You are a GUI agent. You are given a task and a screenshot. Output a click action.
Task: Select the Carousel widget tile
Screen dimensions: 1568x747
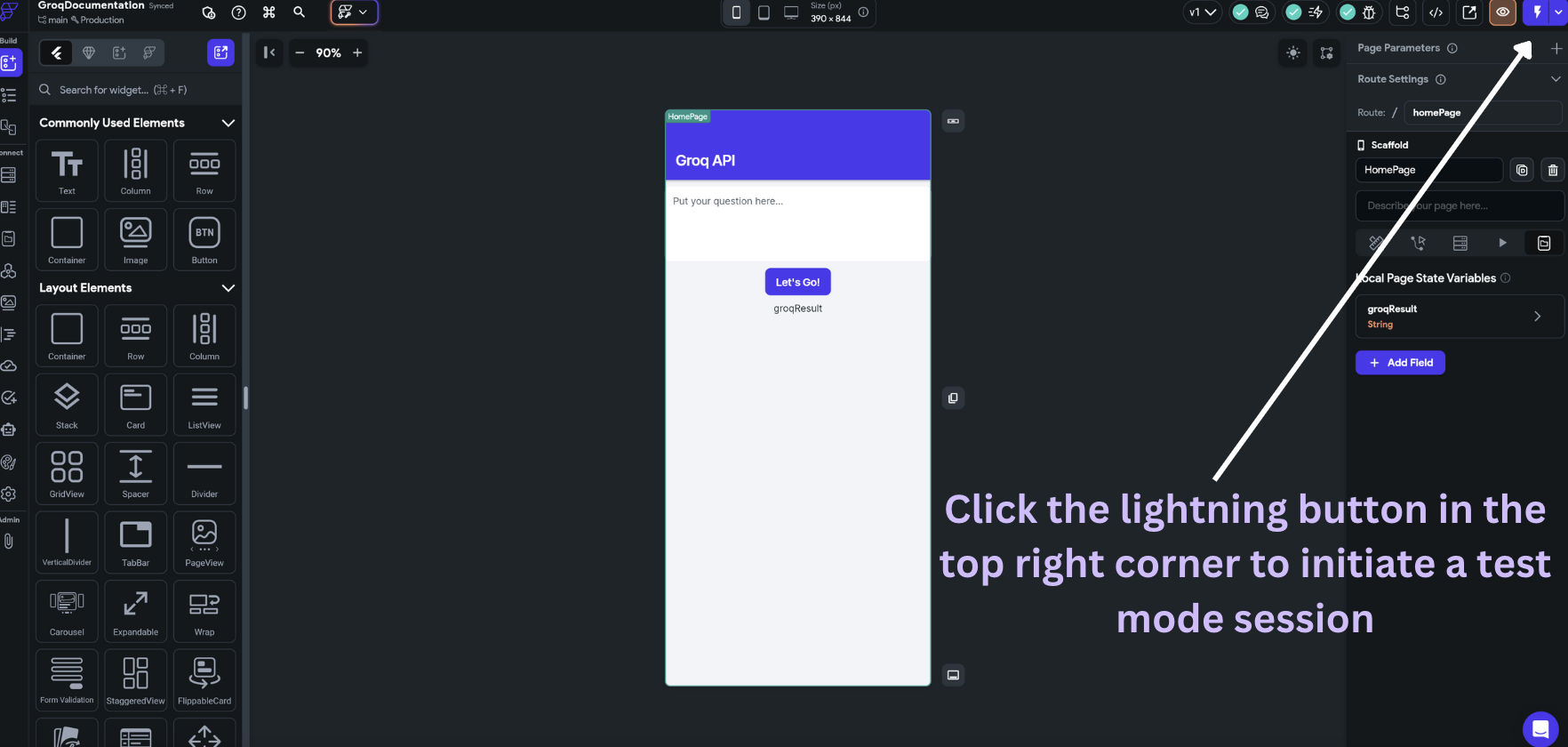click(x=67, y=611)
